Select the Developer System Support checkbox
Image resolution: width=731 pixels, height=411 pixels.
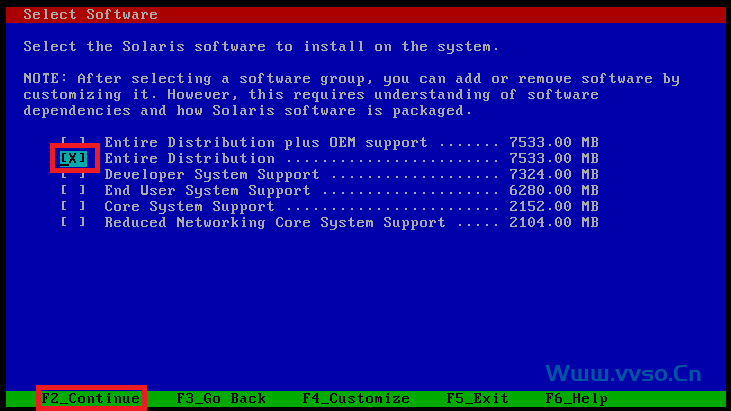73,175
